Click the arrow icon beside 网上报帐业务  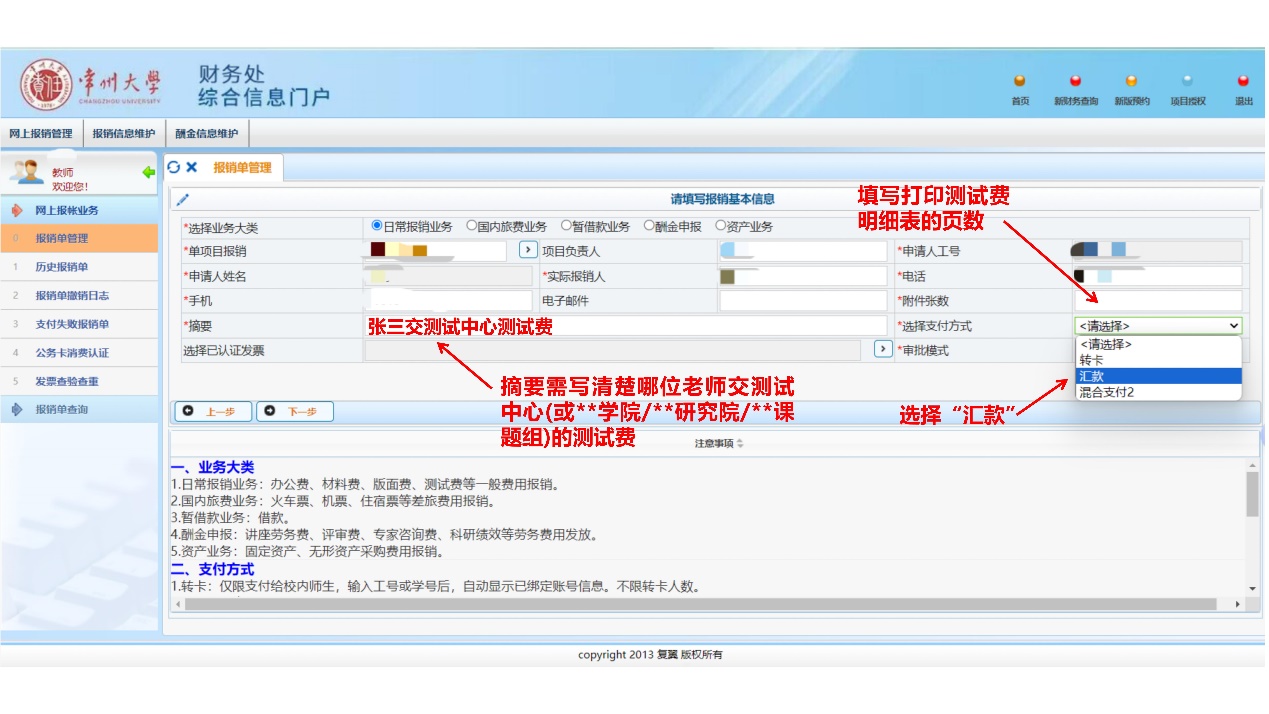tap(17, 210)
